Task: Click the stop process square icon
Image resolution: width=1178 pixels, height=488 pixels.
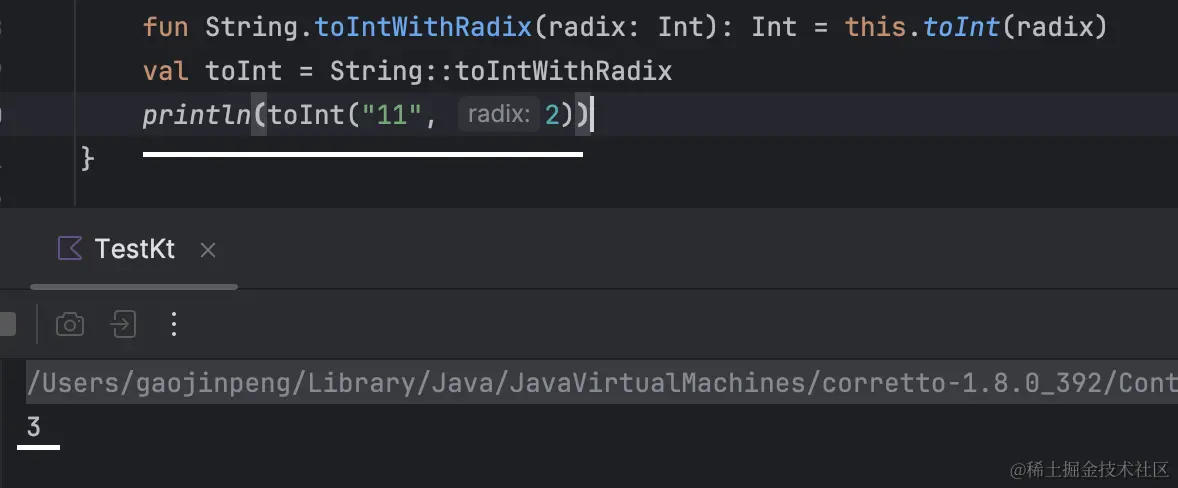Action: pos(6,324)
